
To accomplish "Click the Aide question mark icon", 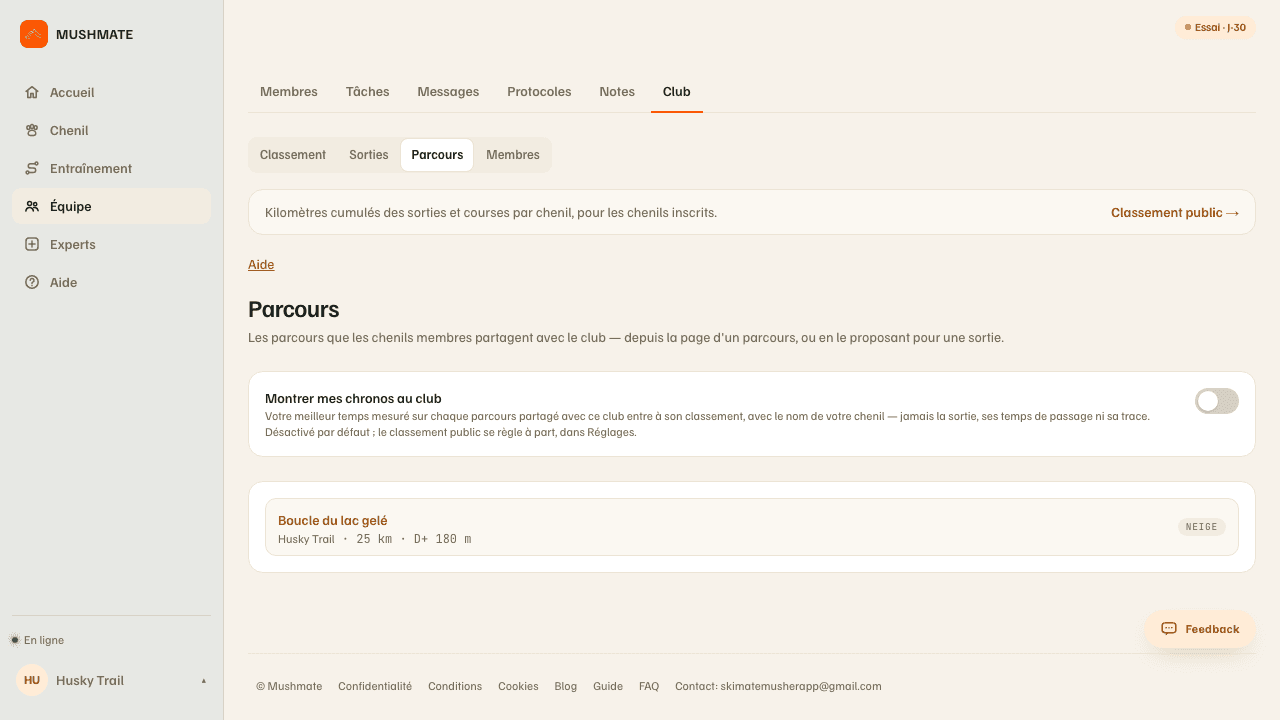I will click(x=32, y=282).
